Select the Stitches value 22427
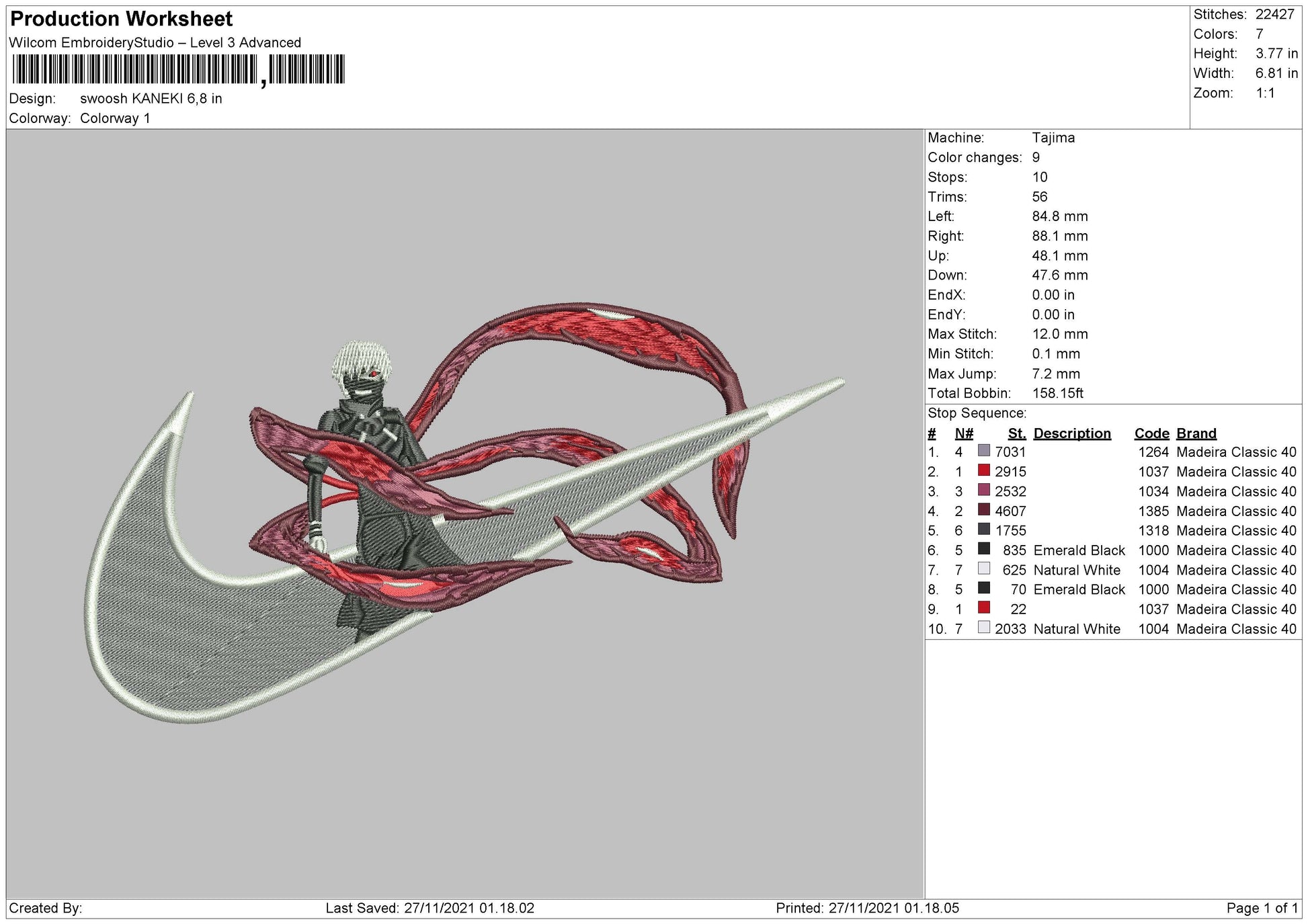This screenshot has height=924, width=1308. [1274, 14]
